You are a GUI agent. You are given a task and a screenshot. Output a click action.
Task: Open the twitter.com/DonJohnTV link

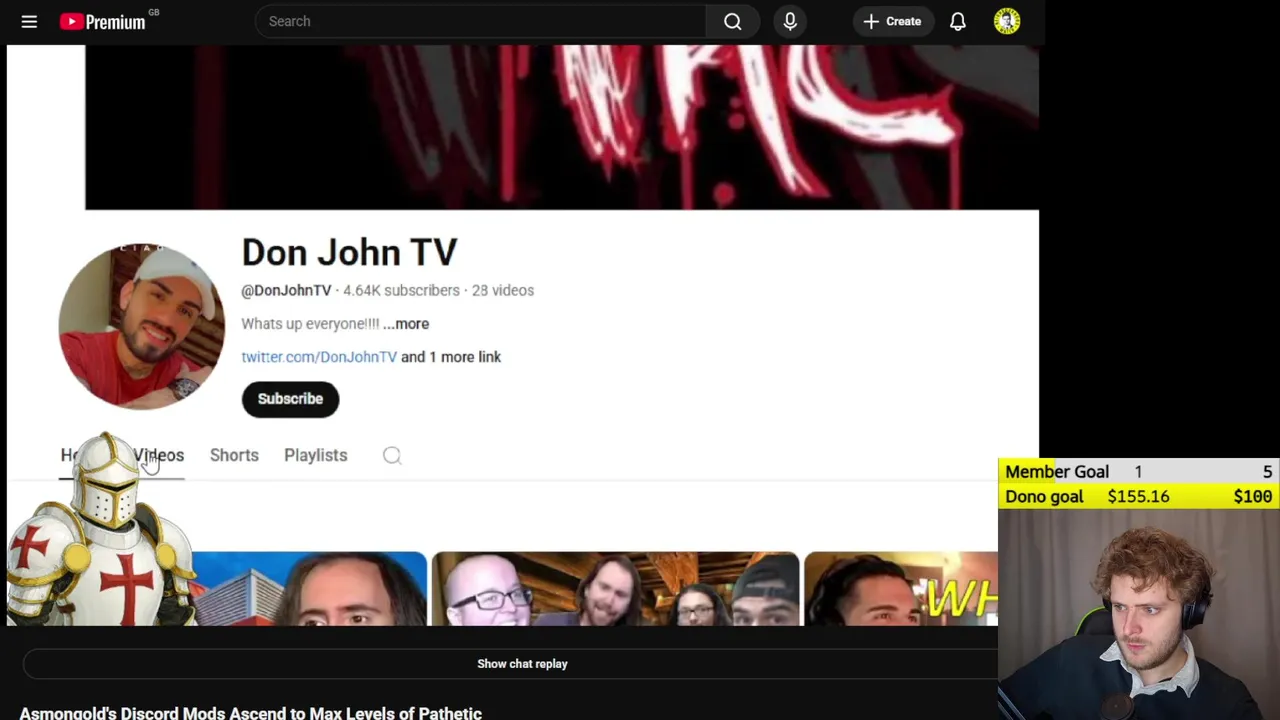tap(319, 357)
